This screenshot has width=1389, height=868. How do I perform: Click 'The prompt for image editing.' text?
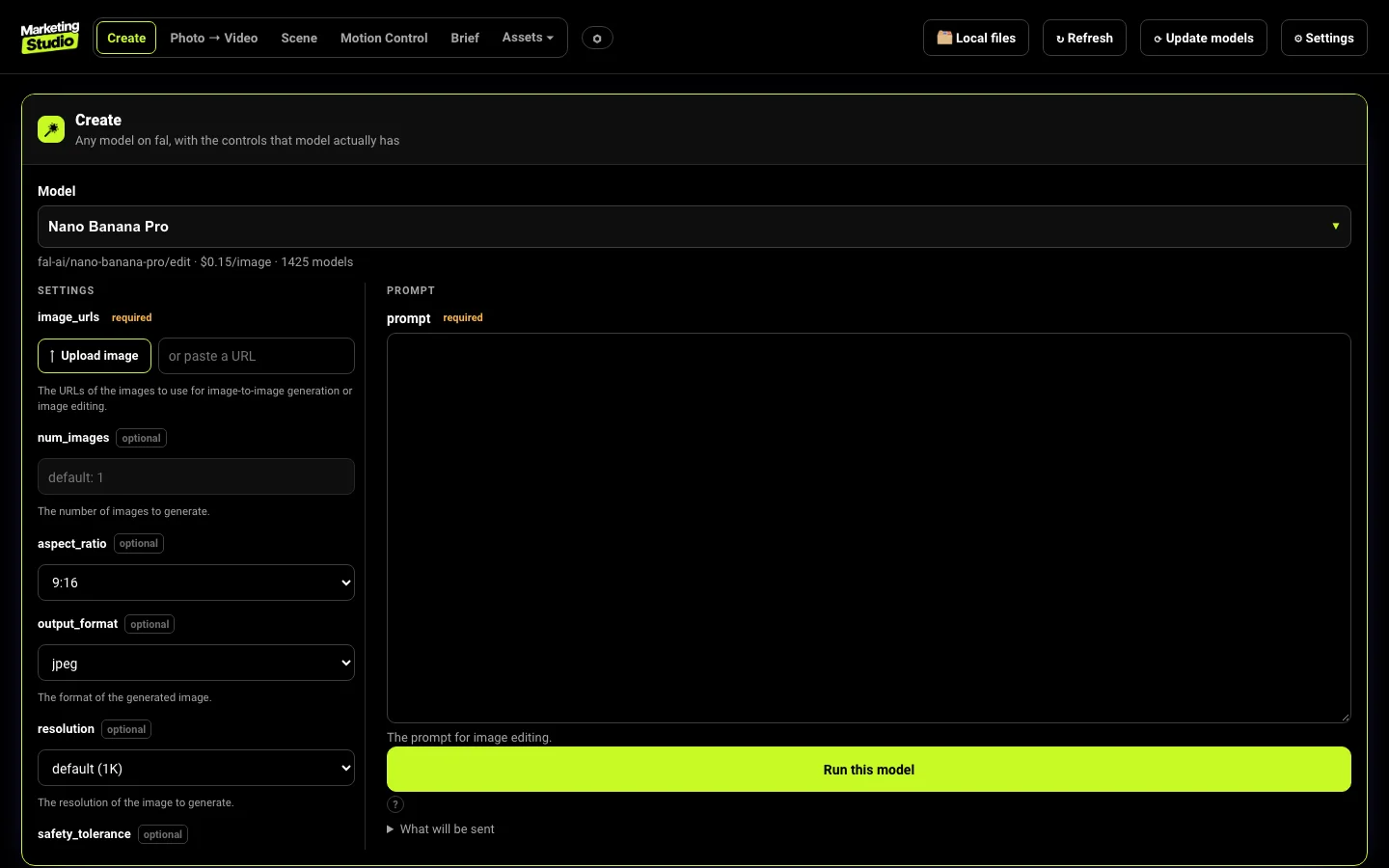coord(469,738)
